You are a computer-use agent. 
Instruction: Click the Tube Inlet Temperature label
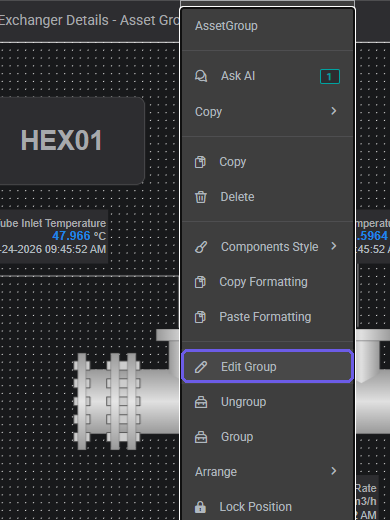coord(52,223)
